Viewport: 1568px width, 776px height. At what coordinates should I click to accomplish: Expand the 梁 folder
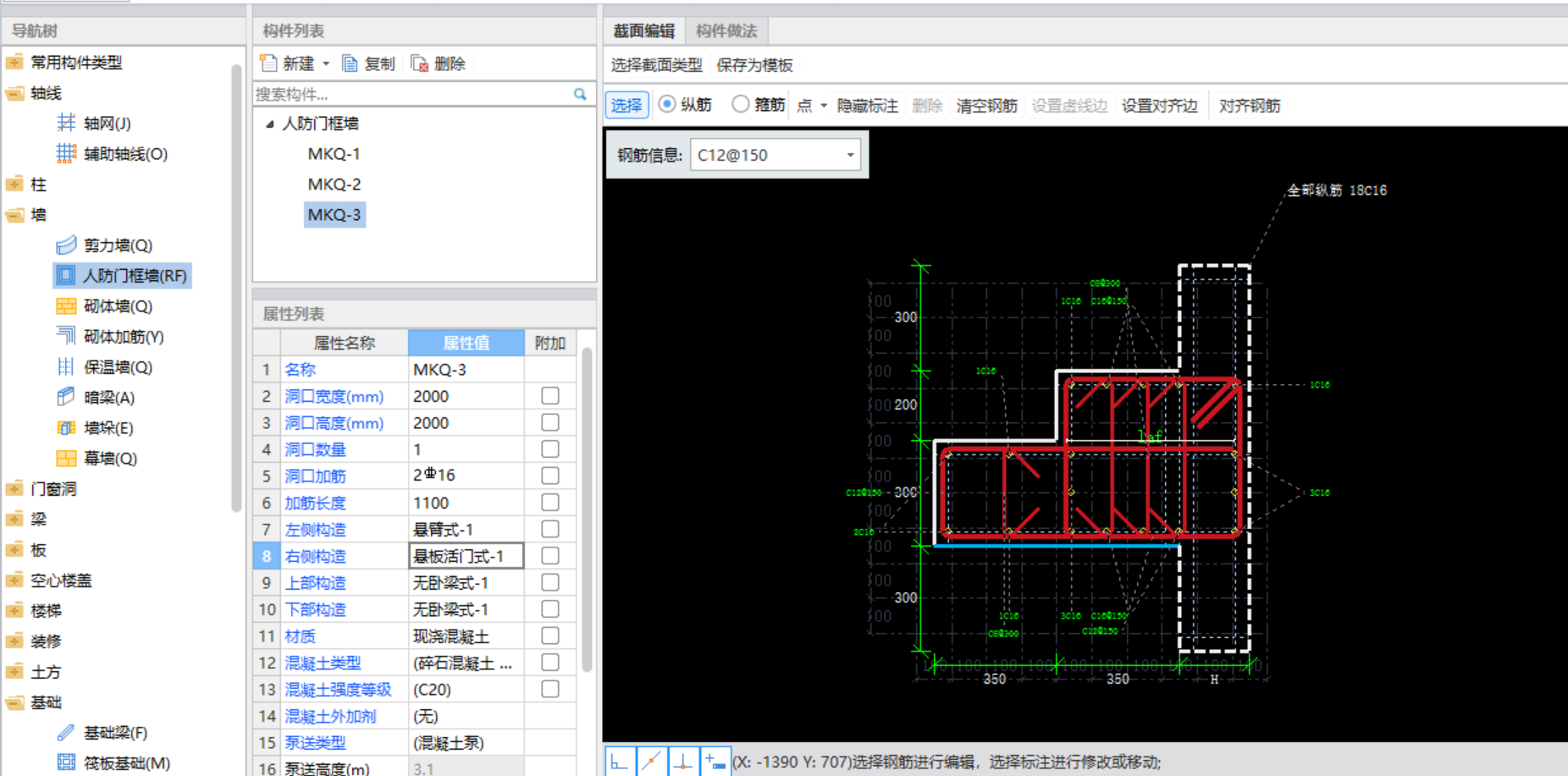(x=14, y=520)
